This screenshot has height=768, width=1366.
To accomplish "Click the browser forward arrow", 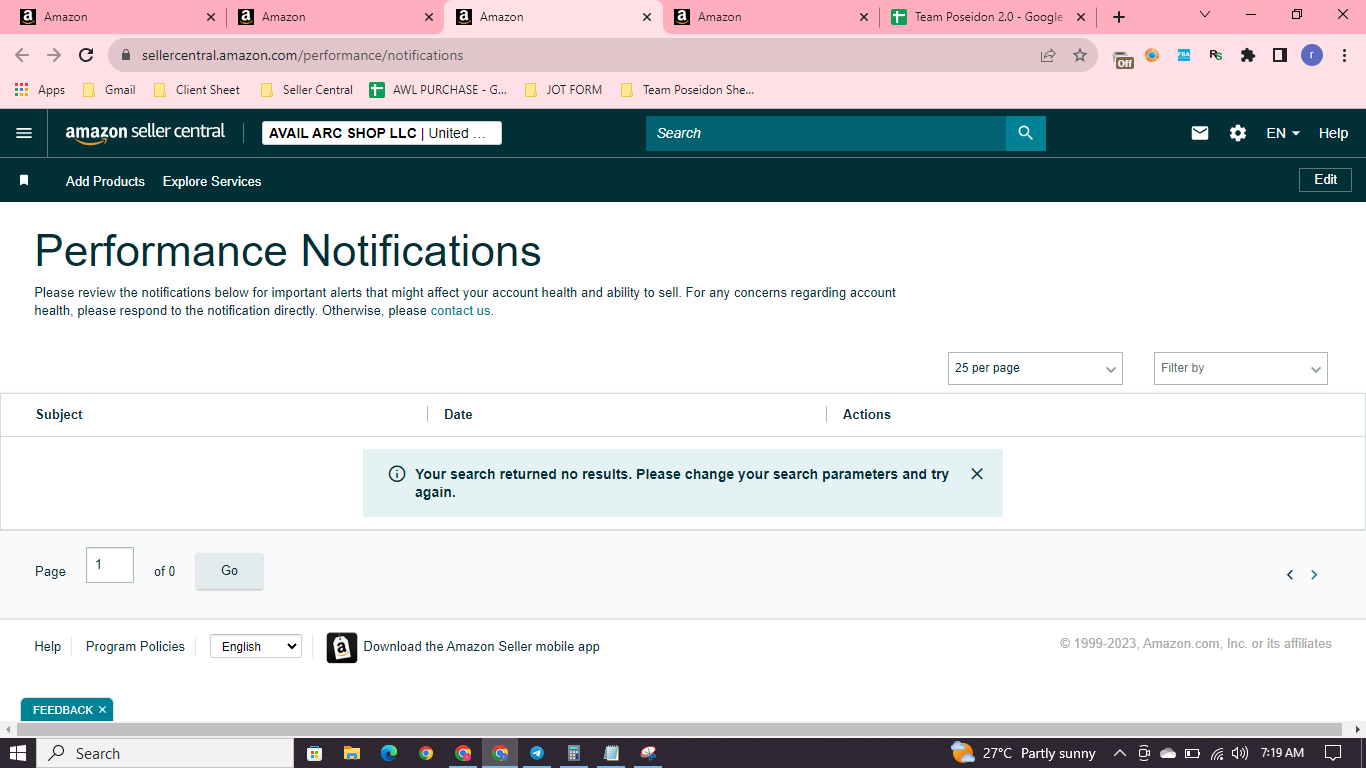I will click(x=54, y=55).
